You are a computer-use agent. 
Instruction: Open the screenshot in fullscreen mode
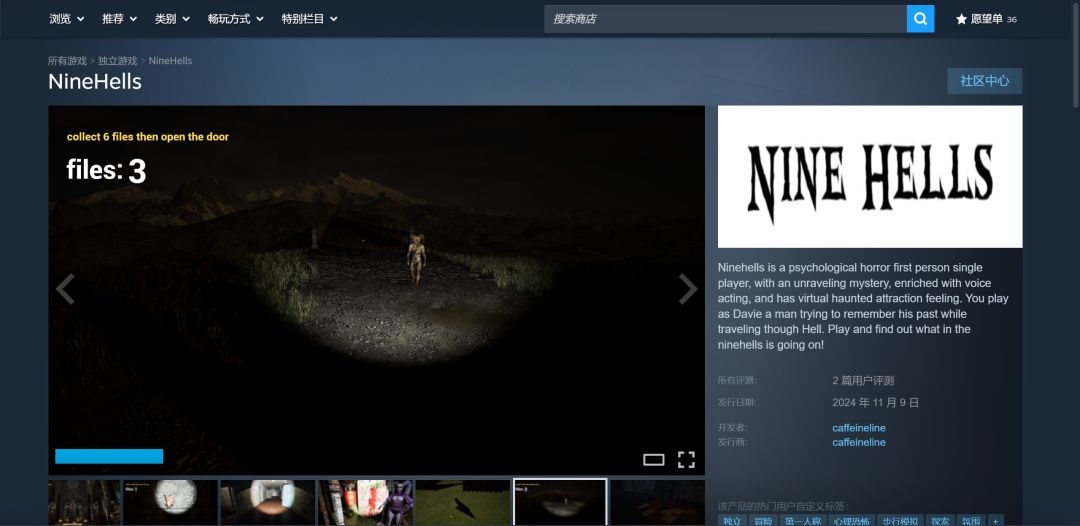[686, 460]
